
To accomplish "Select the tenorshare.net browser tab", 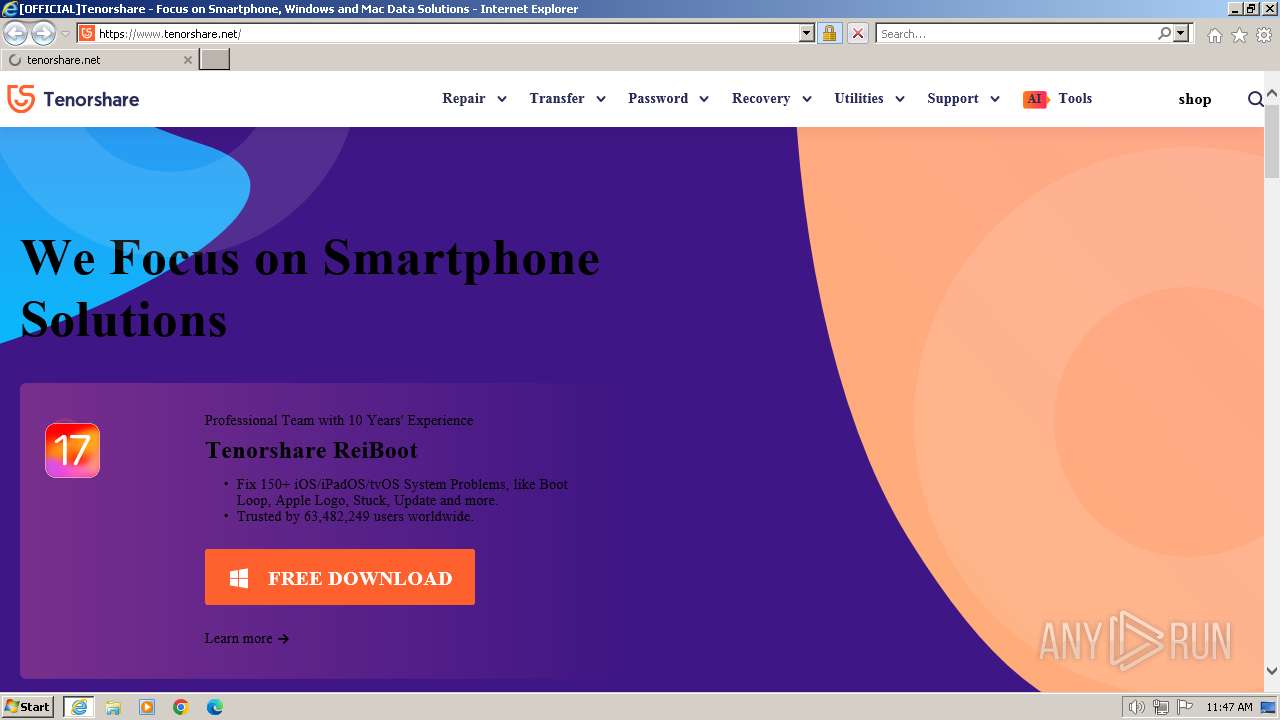I will [99, 60].
